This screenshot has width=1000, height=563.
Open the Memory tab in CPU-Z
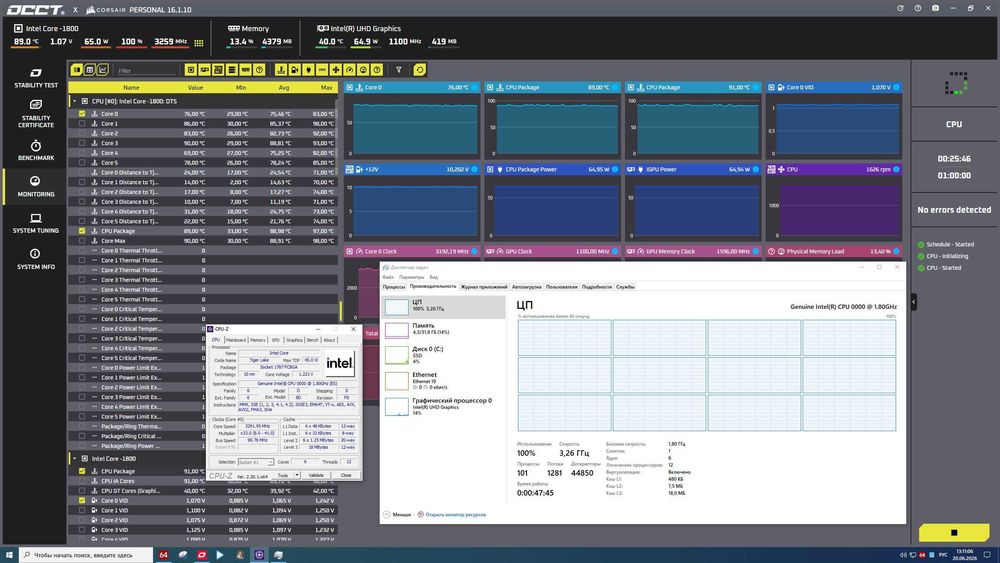tap(258, 340)
